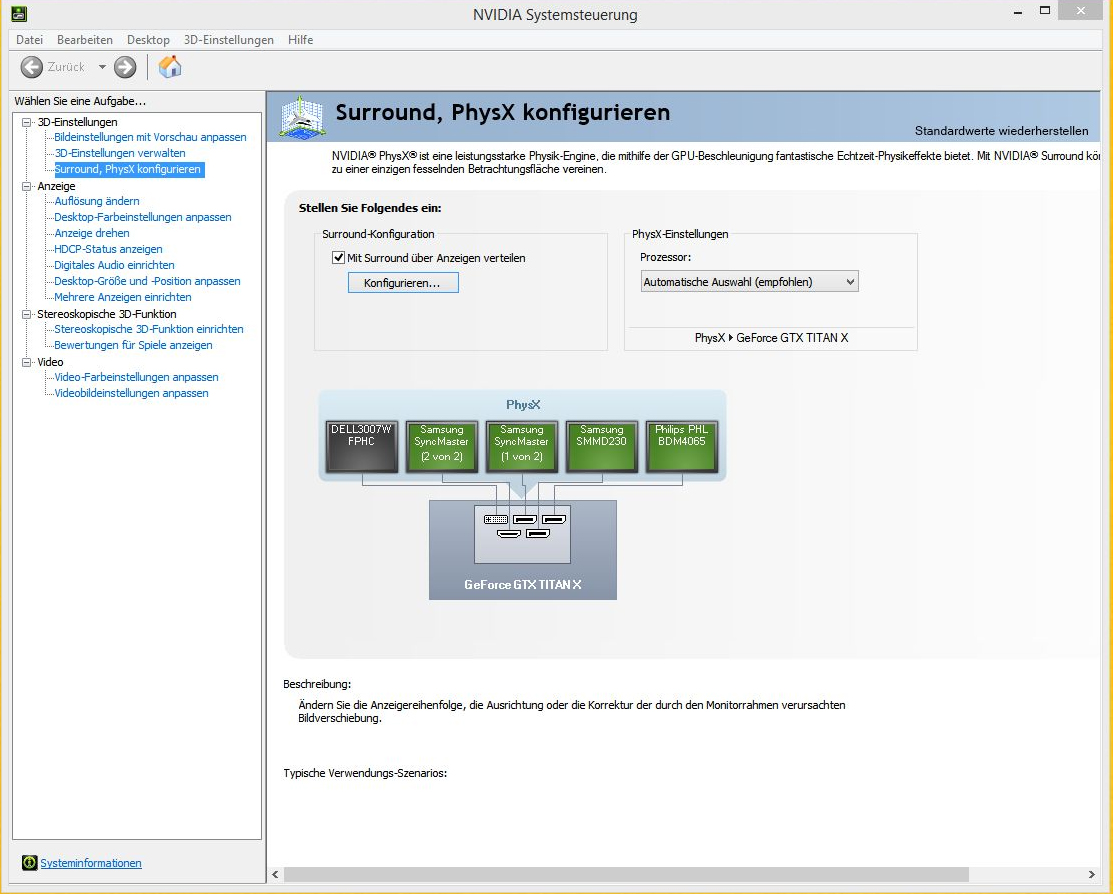
Task: Open the Desktop menu
Action: pyautogui.click(x=148, y=40)
